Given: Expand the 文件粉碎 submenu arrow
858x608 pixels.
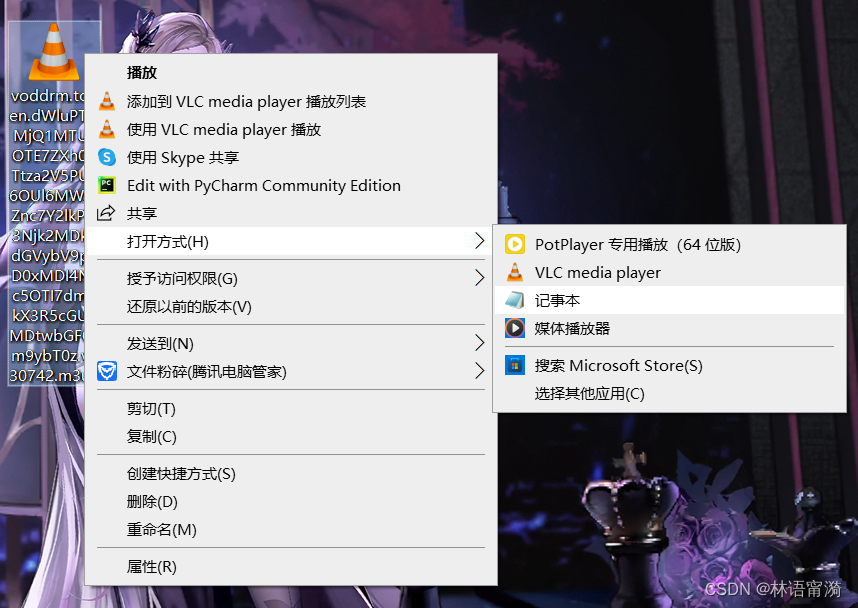Looking at the screenshot, I should coord(479,371).
